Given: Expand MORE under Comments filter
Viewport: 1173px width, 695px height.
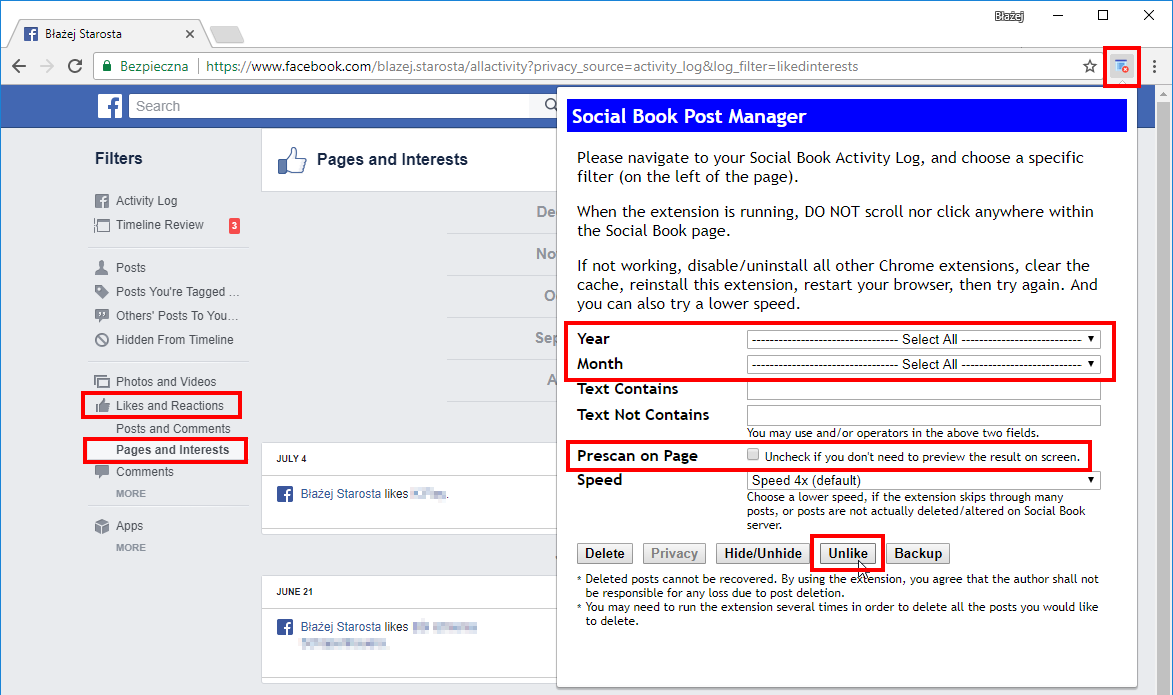Looking at the screenshot, I should coord(131,494).
